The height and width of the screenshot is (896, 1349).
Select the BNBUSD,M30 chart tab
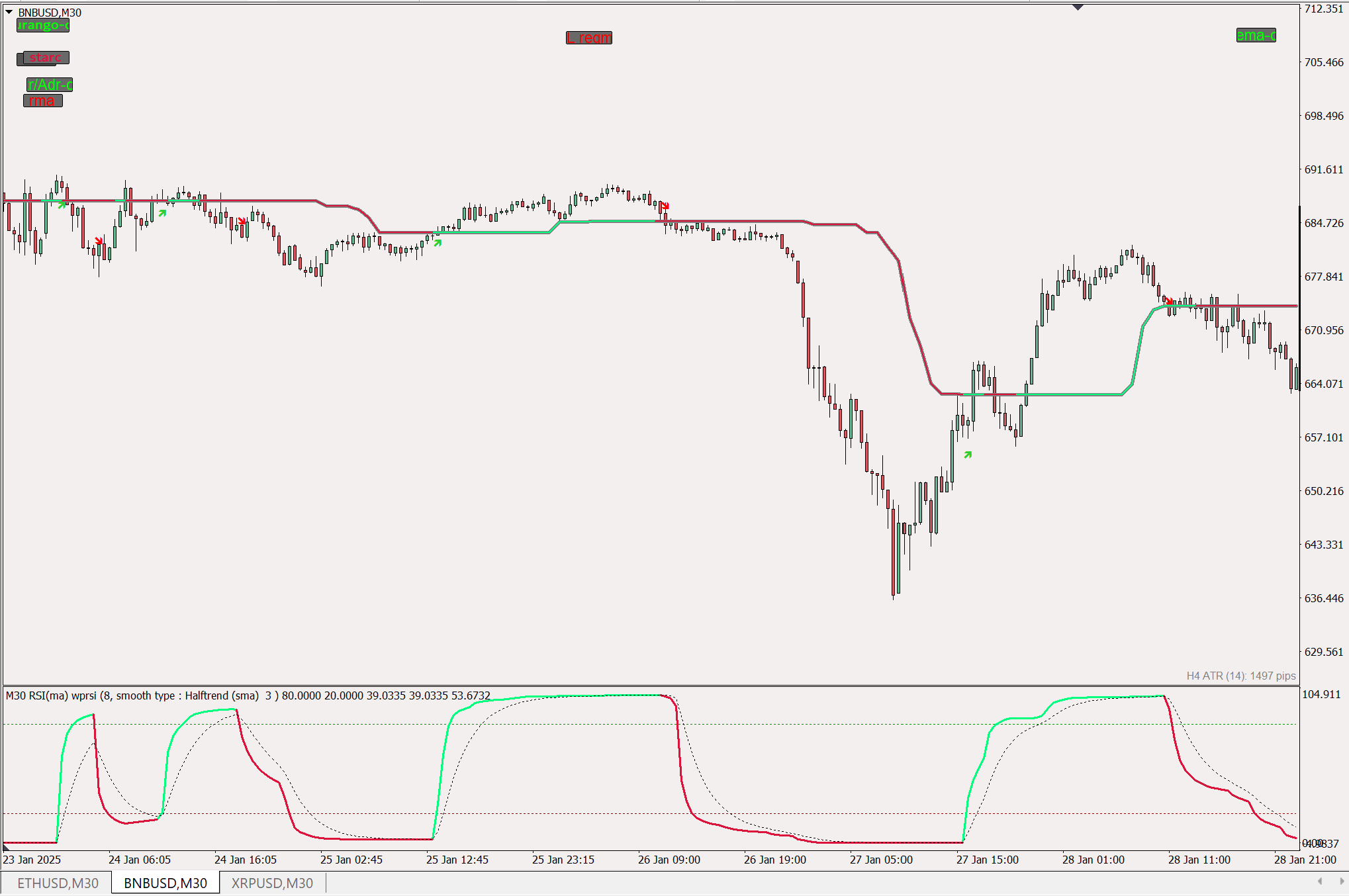coord(165,883)
